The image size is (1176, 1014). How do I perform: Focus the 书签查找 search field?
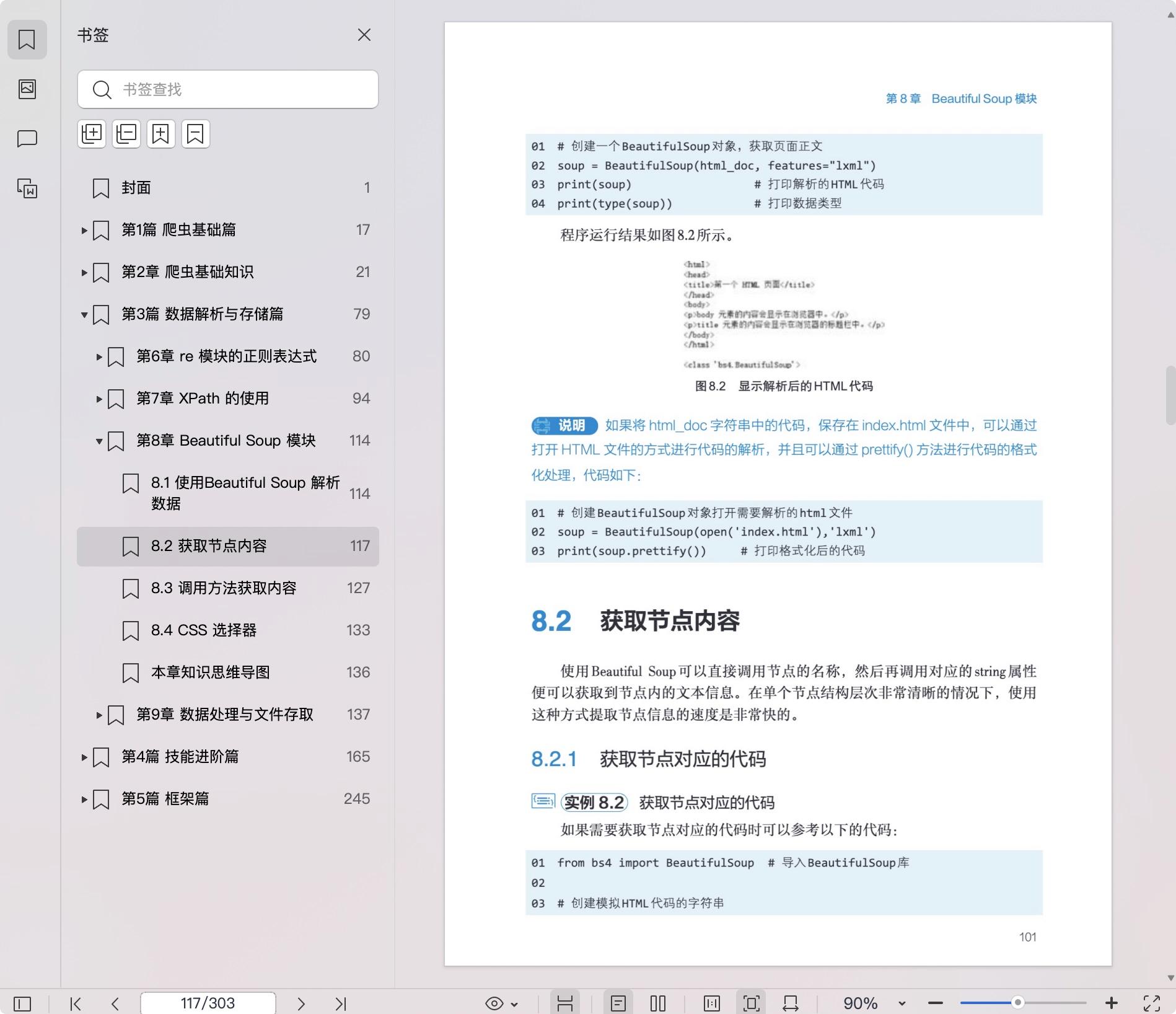point(228,89)
